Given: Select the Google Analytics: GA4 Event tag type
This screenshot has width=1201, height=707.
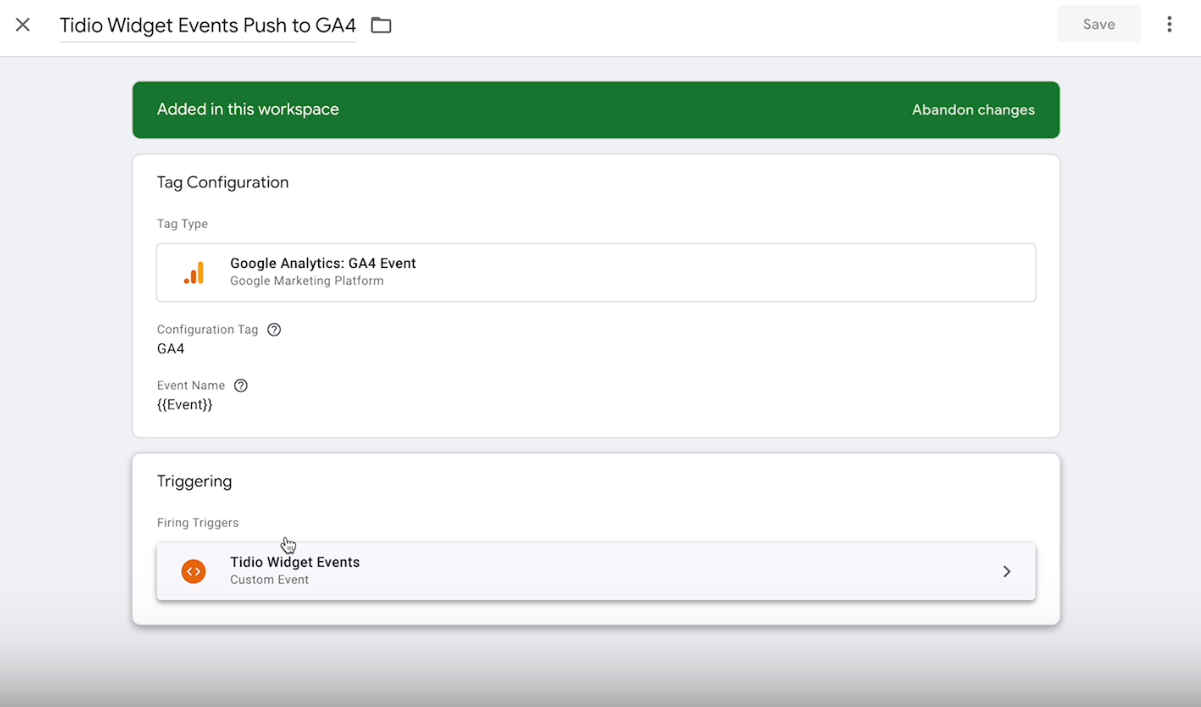Looking at the screenshot, I should 596,272.
